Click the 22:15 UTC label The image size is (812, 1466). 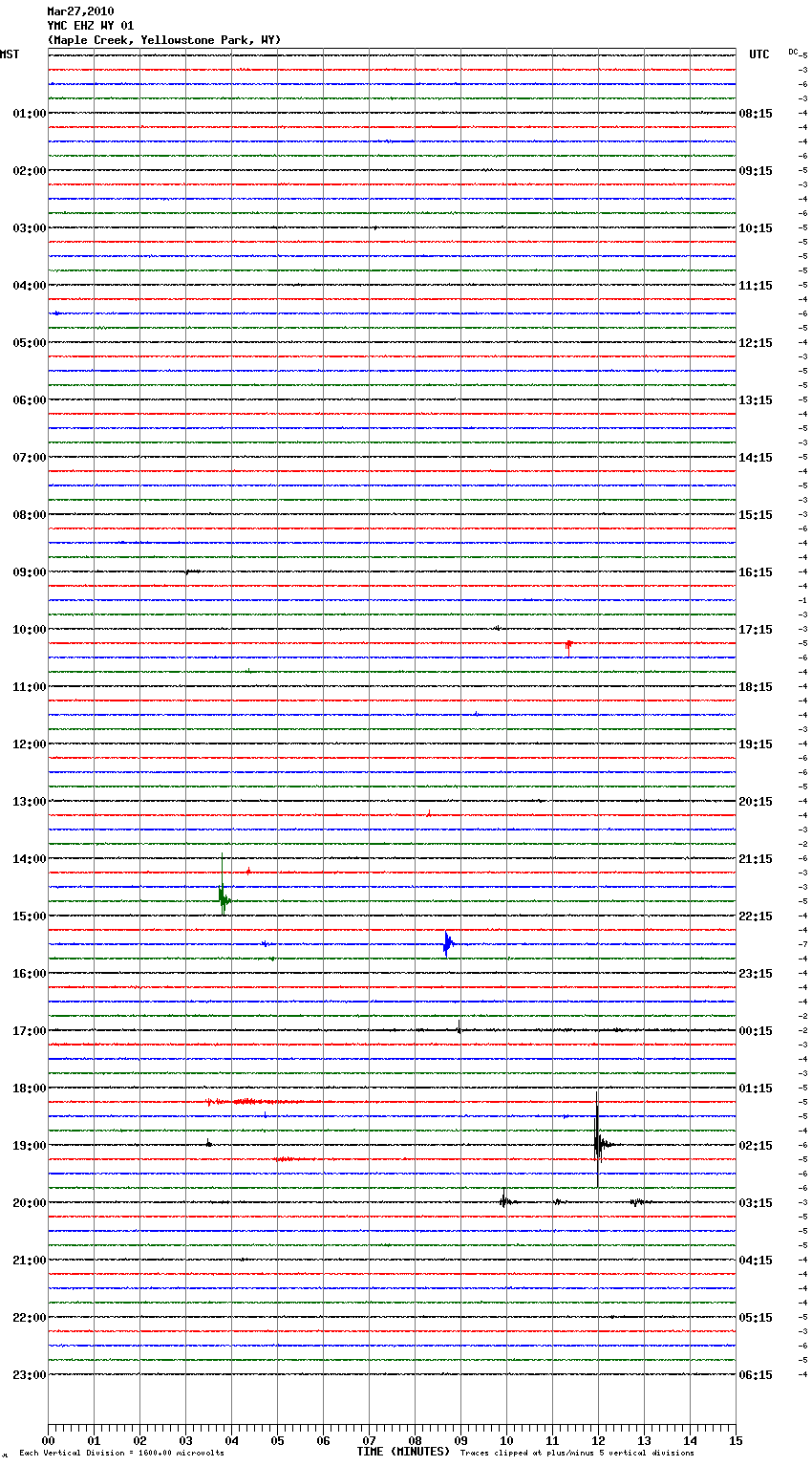coord(756,916)
